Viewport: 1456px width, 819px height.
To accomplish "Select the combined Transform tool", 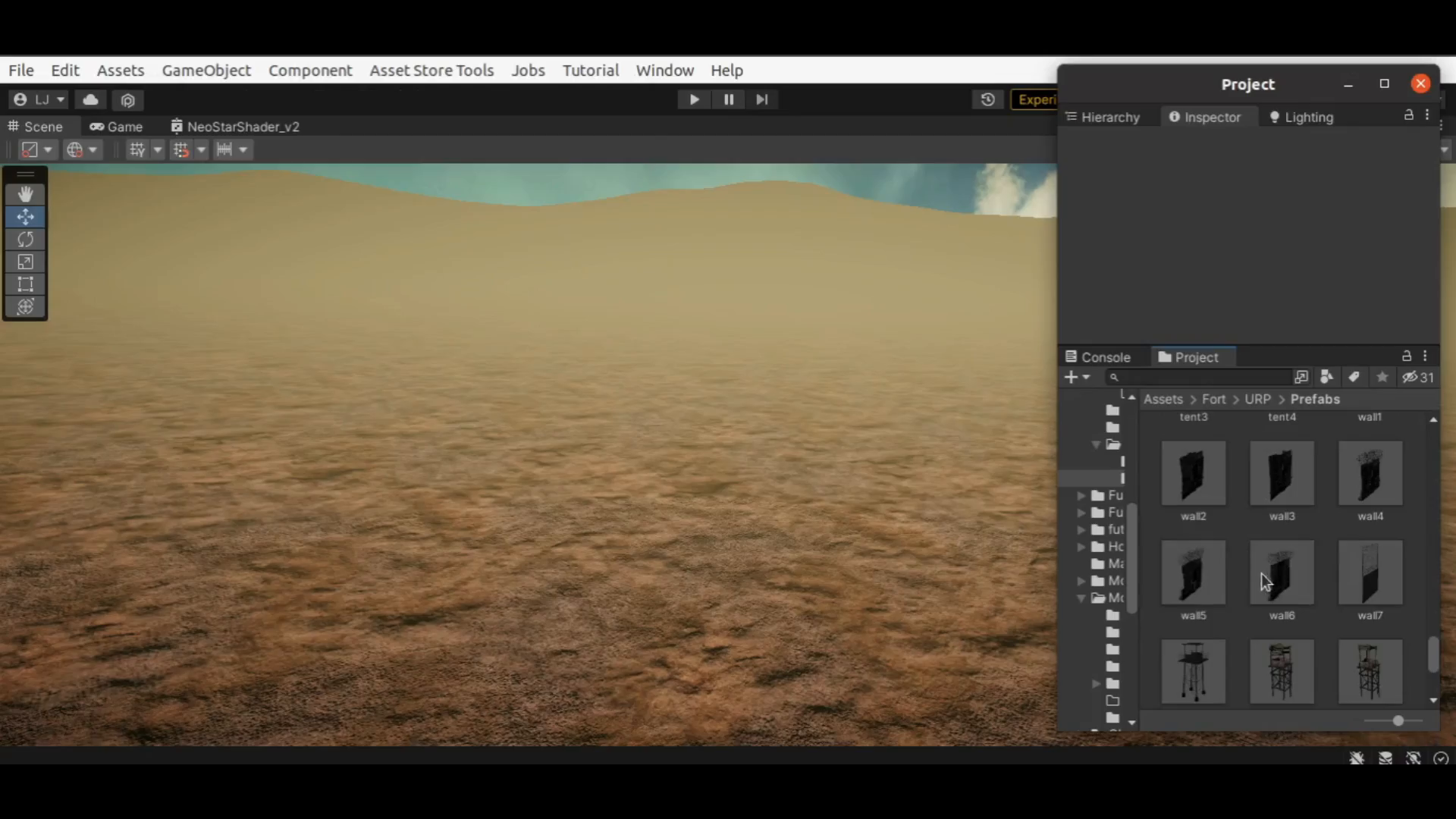I will click(x=25, y=306).
